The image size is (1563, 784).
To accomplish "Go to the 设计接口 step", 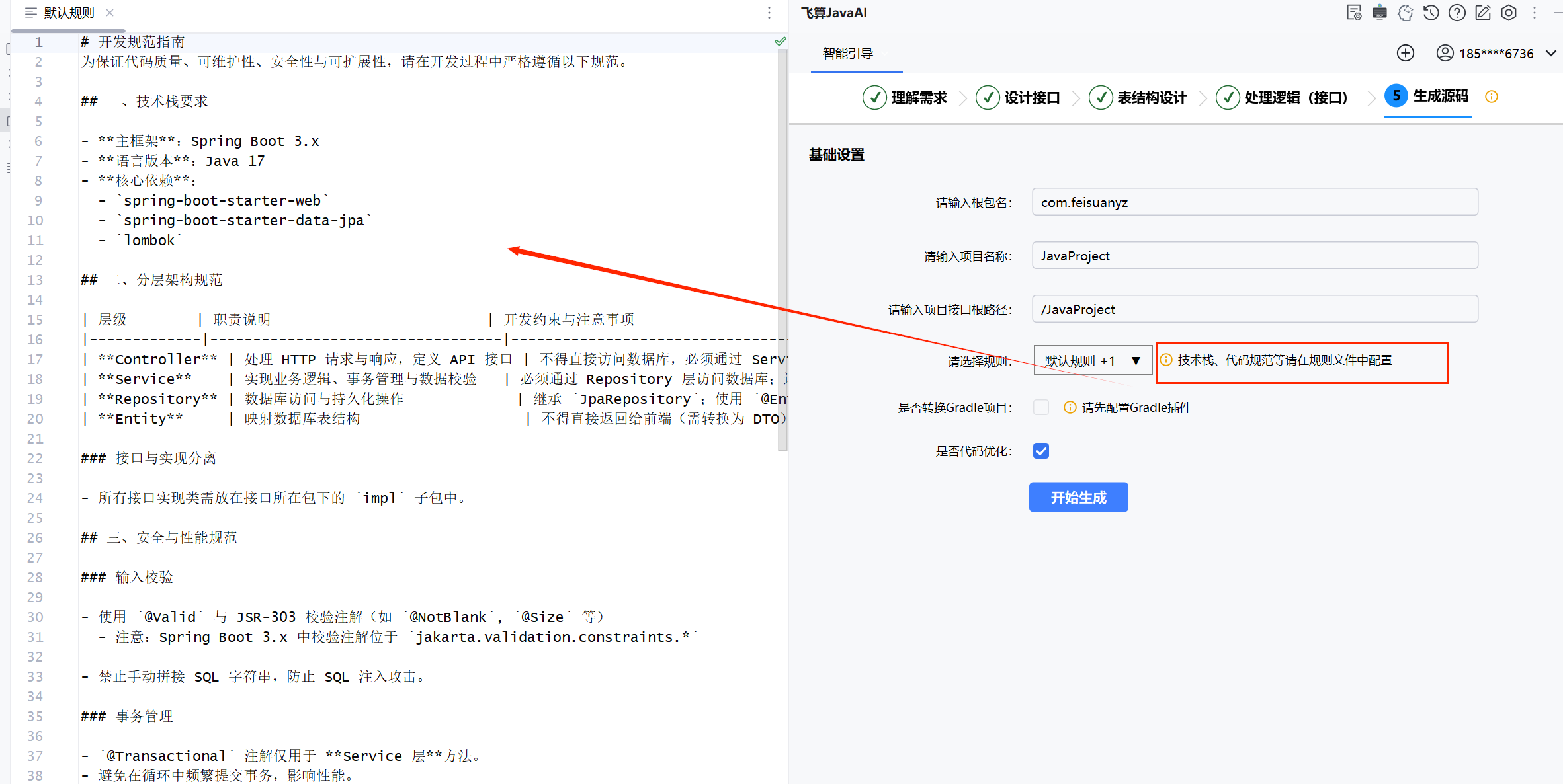I will [x=1019, y=97].
